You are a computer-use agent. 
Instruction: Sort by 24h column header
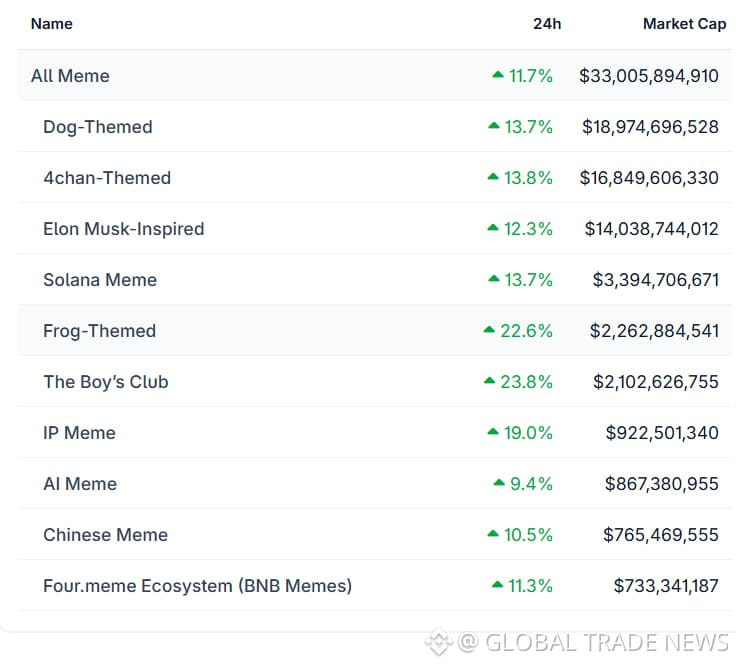point(547,24)
